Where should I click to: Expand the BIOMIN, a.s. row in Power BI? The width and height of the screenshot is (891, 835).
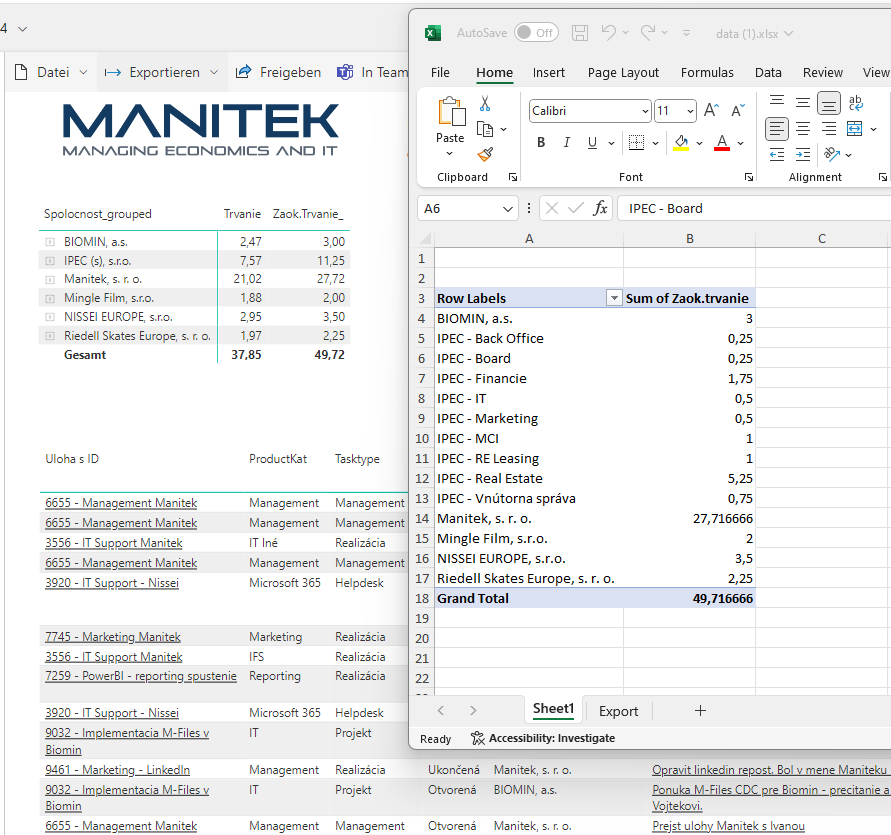tap(50, 242)
